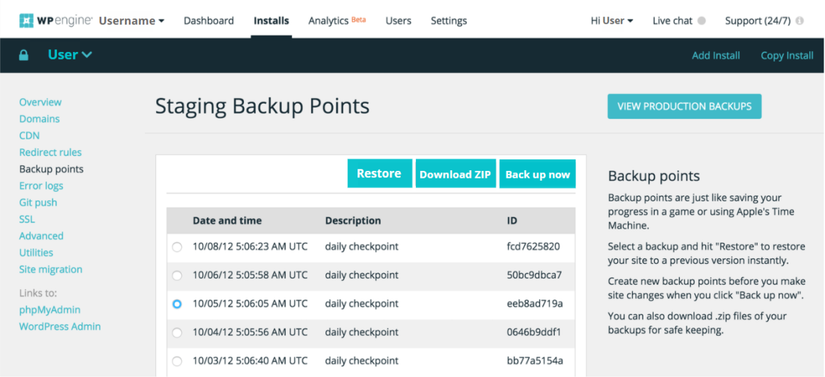
Task: Select the 10/04/12 backup radio button
Action: [177, 332]
